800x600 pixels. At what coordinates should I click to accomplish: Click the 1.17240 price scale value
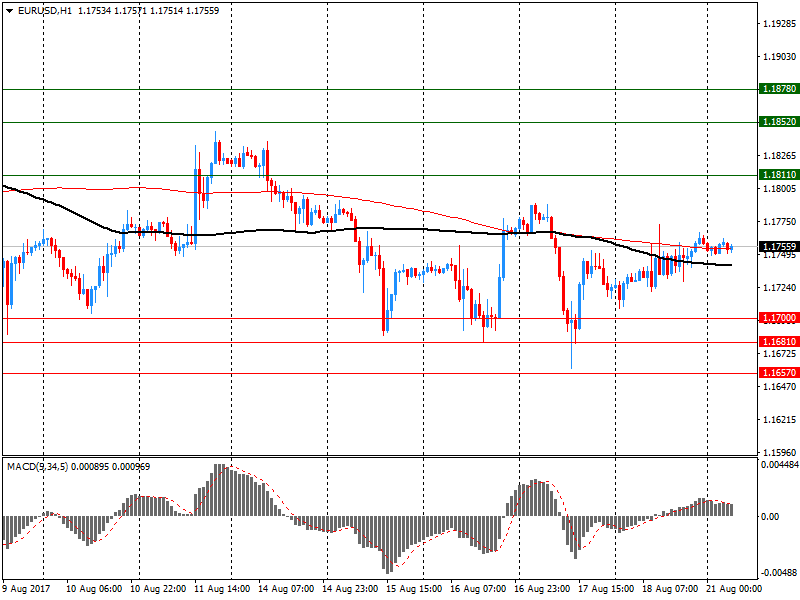point(780,288)
